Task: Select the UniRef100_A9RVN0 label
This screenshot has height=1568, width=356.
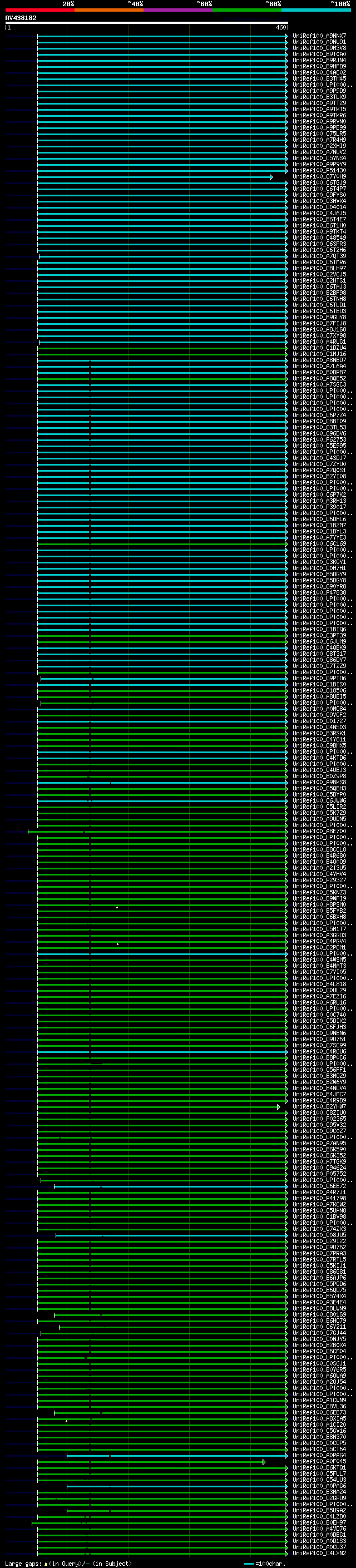Action: 319,121
